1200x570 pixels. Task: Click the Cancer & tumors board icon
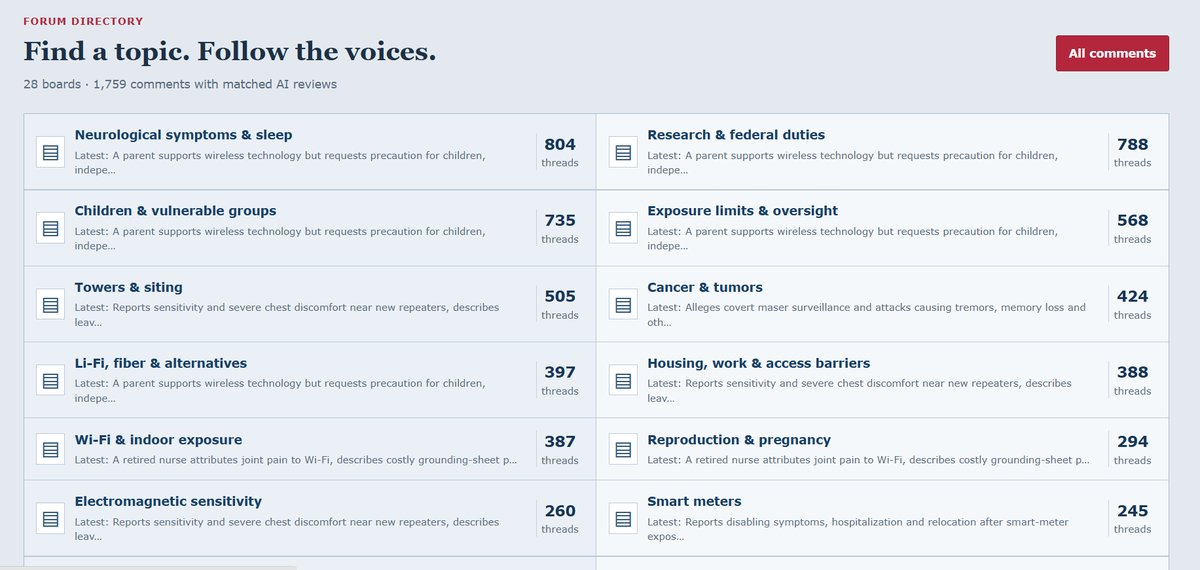(x=623, y=304)
